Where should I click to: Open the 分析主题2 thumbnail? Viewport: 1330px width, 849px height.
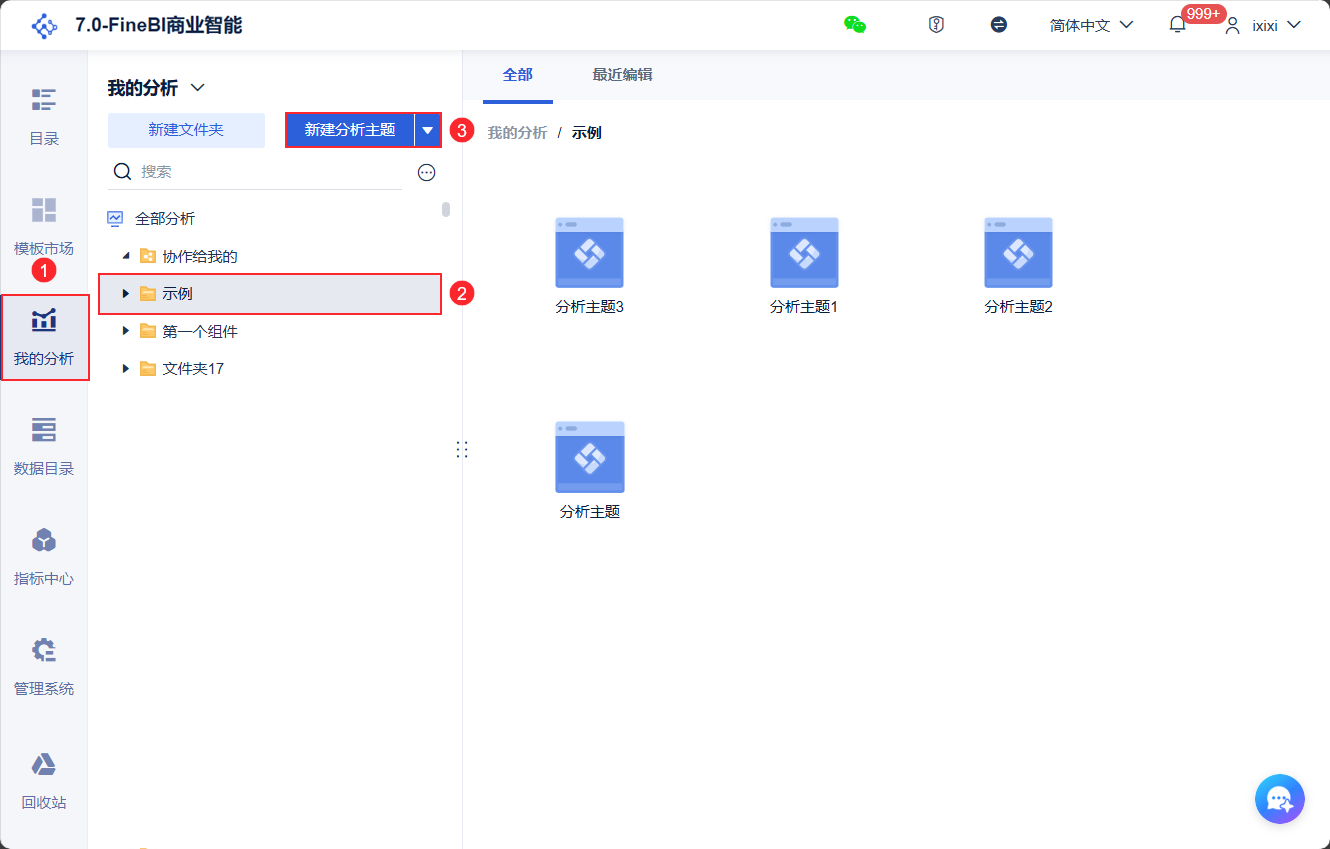(1018, 253)
